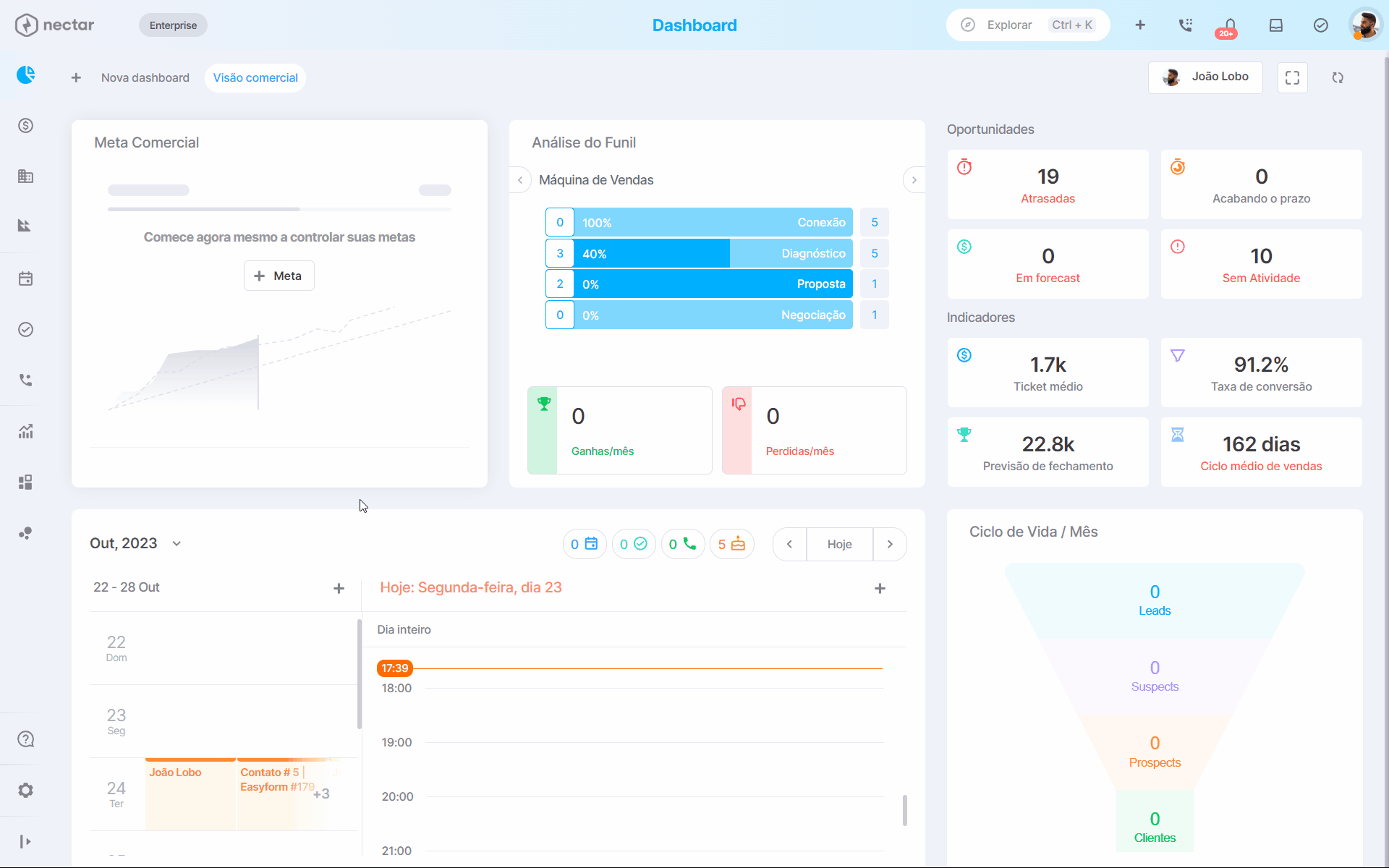Add event to today Segunda-feira
1389x868 pixels.
880,588
